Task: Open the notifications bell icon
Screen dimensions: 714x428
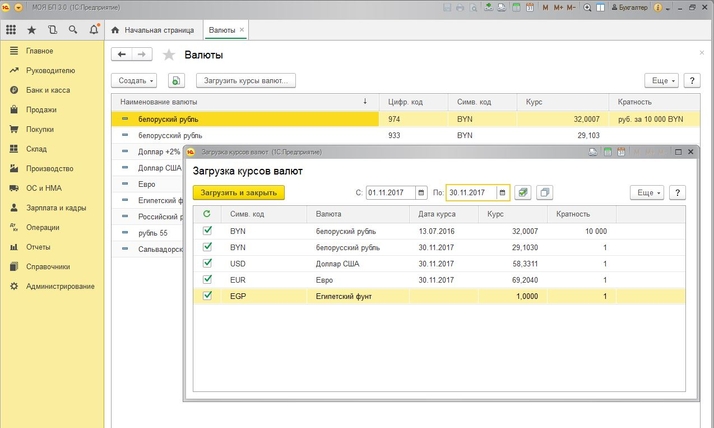Action: coord(92,30)
